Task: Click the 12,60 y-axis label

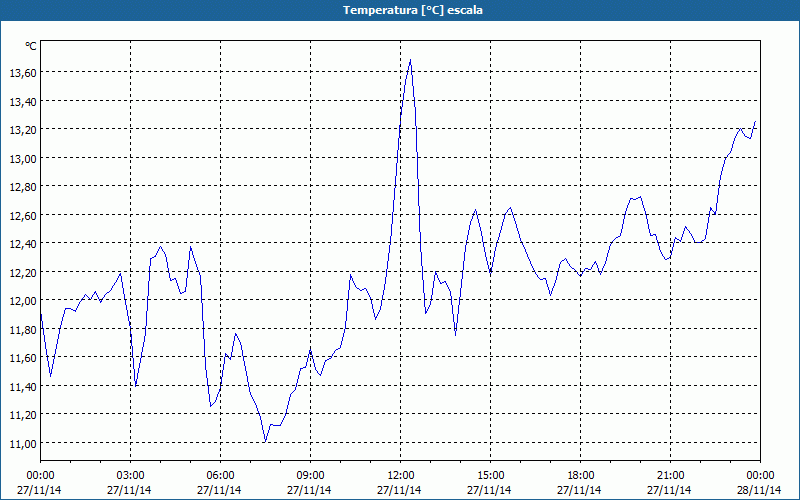Action: click(23, 215)
